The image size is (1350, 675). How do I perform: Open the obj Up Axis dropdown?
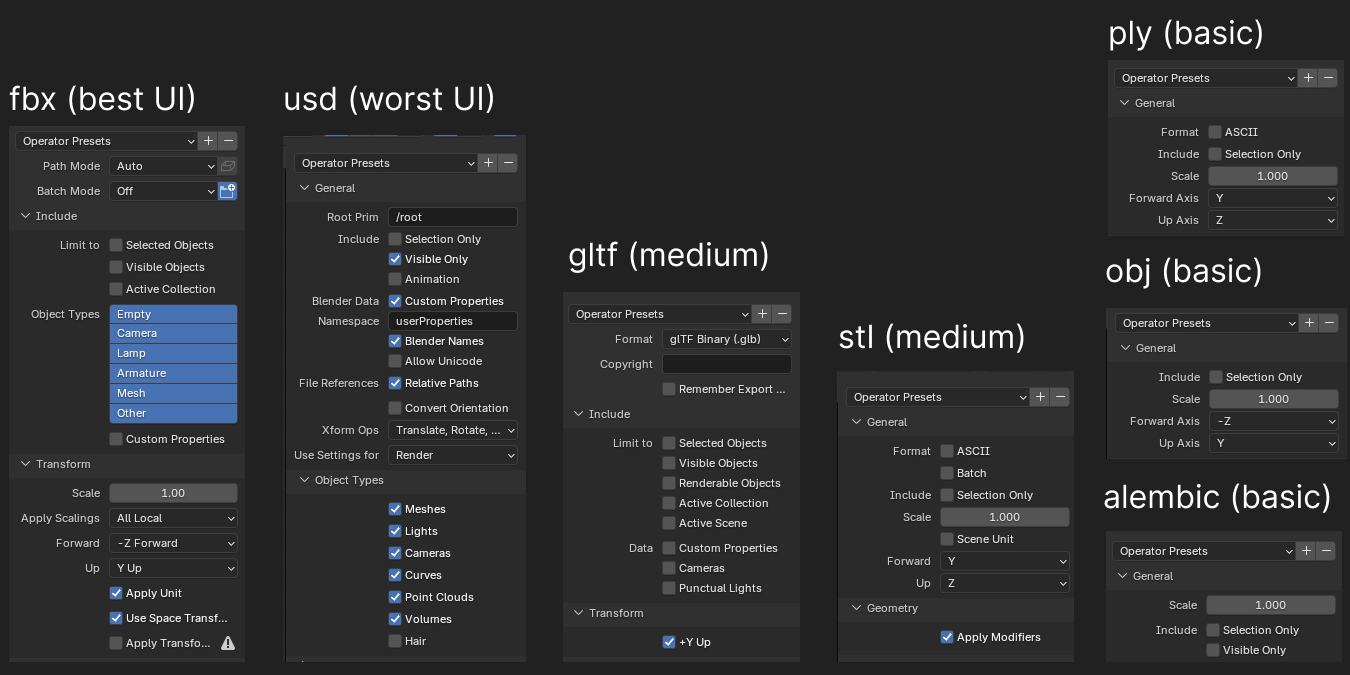(x=1274, y=443)
